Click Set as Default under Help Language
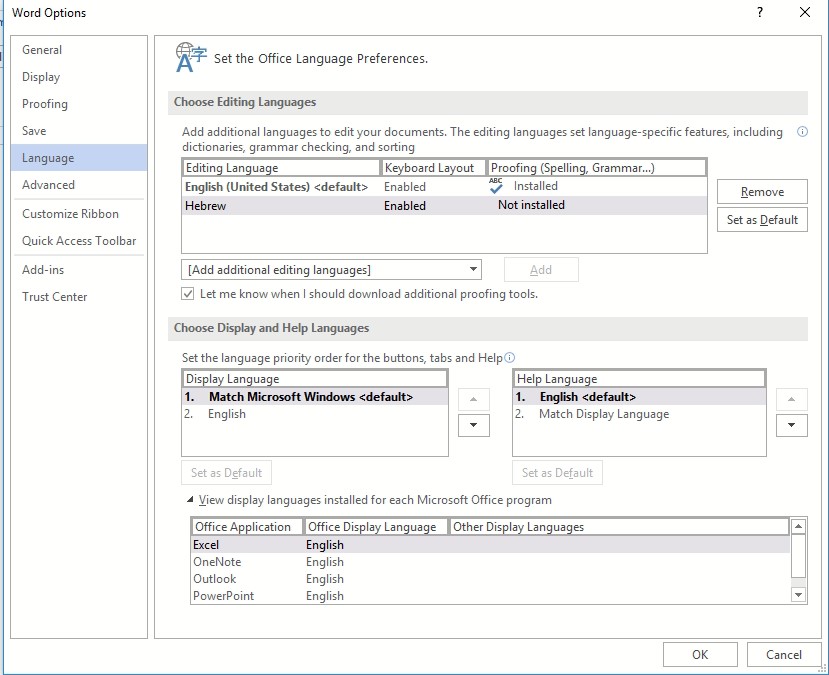829x675 pixels. tap(557, 473)
